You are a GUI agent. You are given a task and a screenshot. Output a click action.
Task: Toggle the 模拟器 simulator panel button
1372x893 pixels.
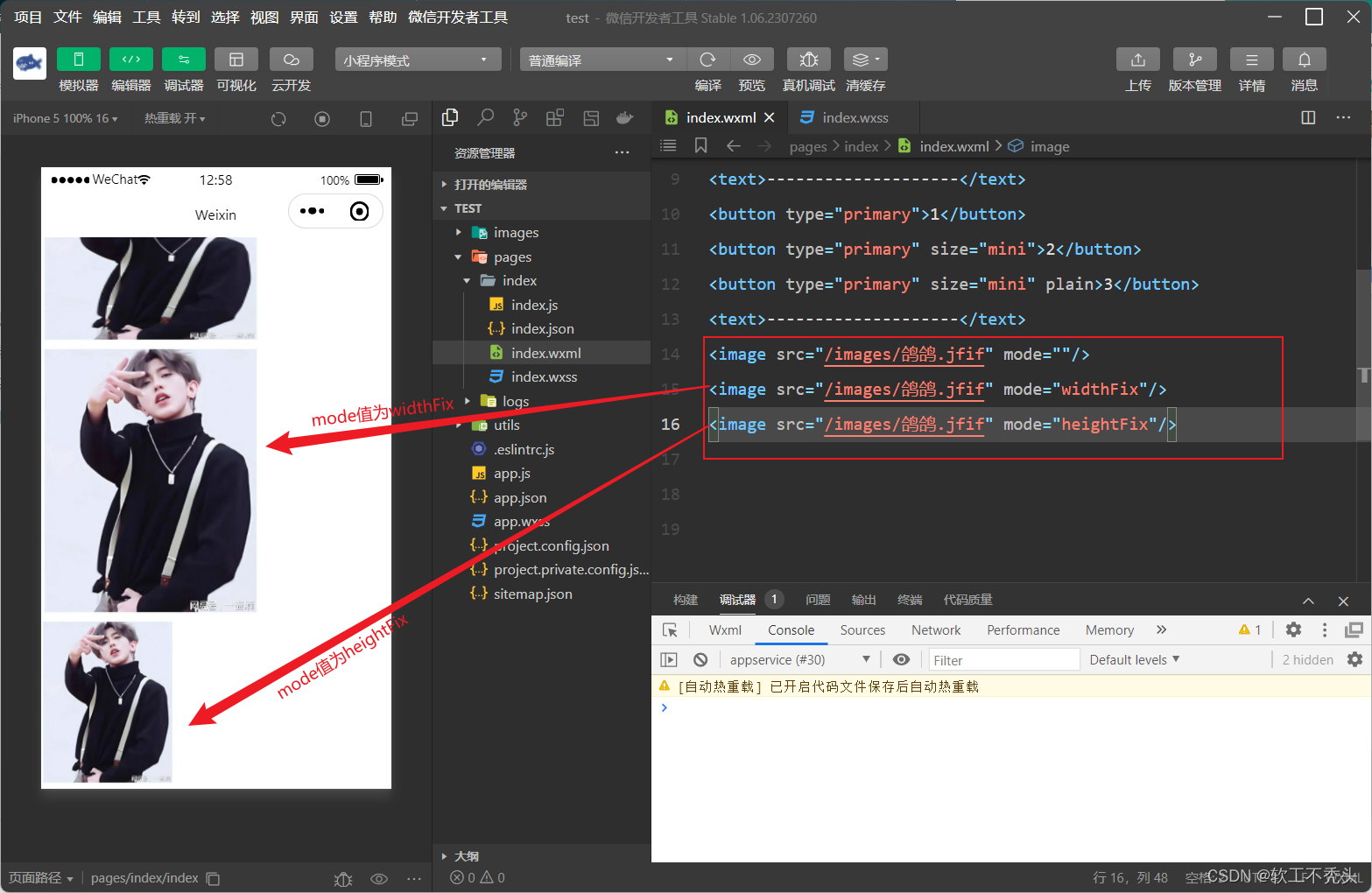coord(79,60)
